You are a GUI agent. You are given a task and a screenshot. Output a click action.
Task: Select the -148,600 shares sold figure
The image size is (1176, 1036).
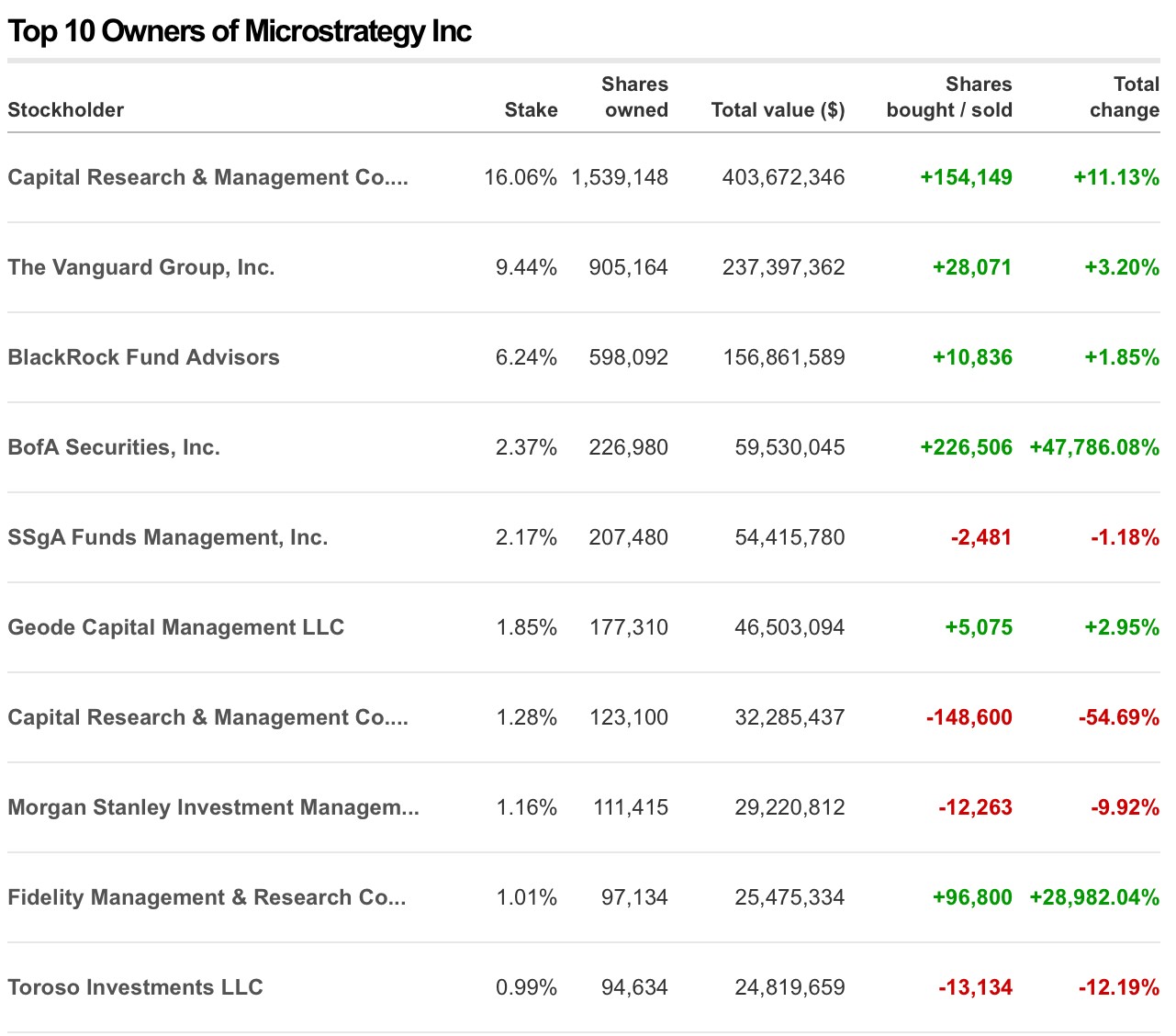[x=969, y=717]
